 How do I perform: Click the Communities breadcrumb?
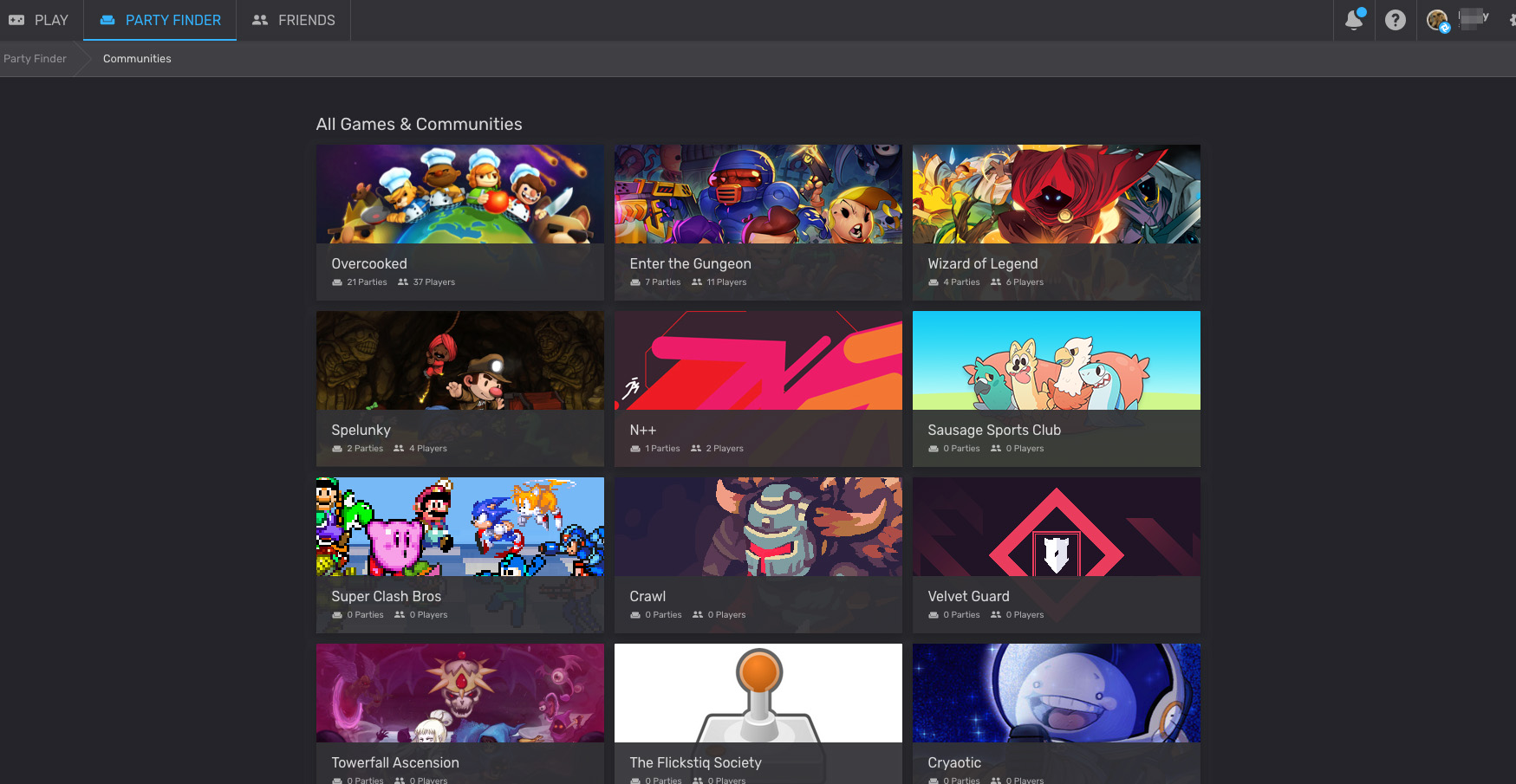point(137,59)
